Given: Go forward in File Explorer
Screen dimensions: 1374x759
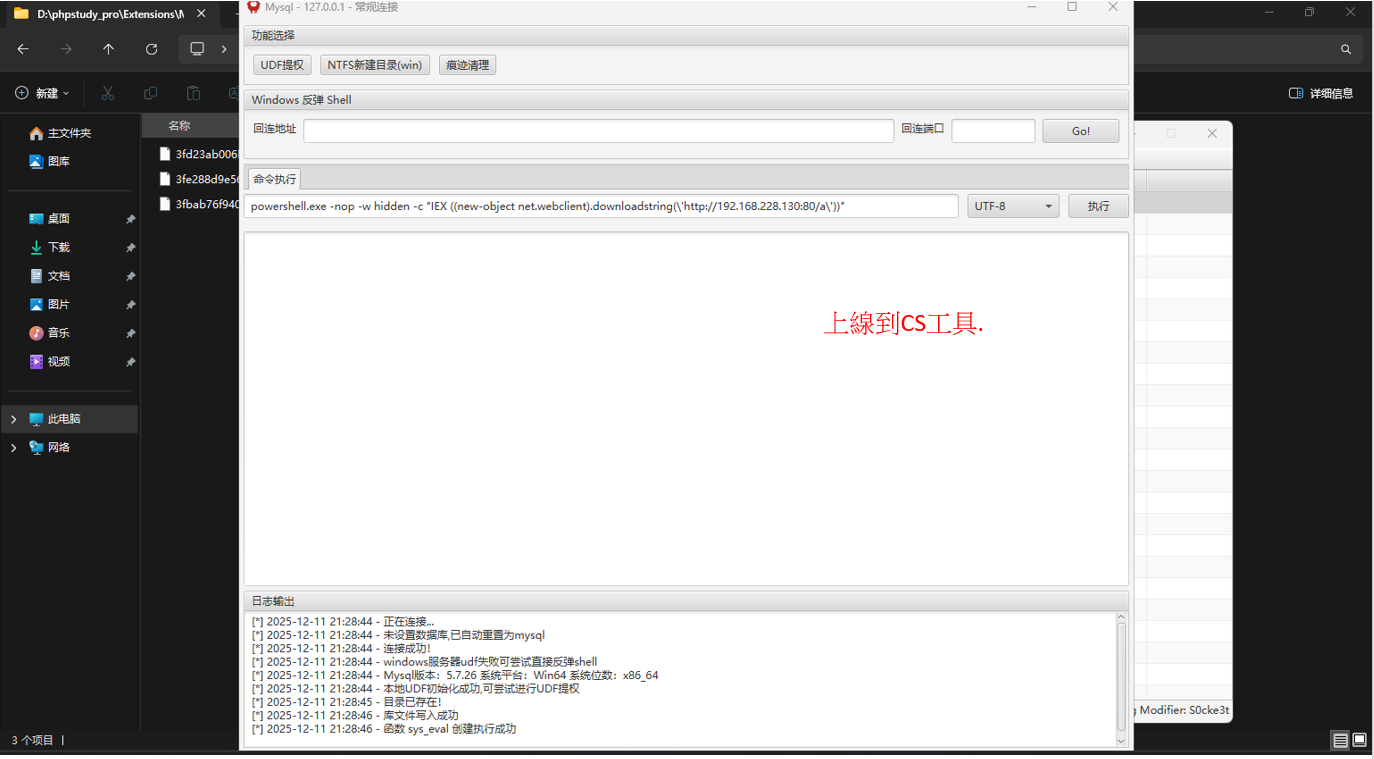Looking at the screenshot, I should [x=66, y=49].
